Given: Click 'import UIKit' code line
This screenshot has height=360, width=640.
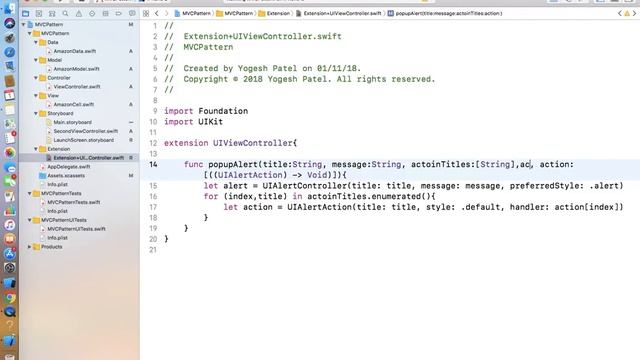Looking at the screenshot, I should point(193,122).
